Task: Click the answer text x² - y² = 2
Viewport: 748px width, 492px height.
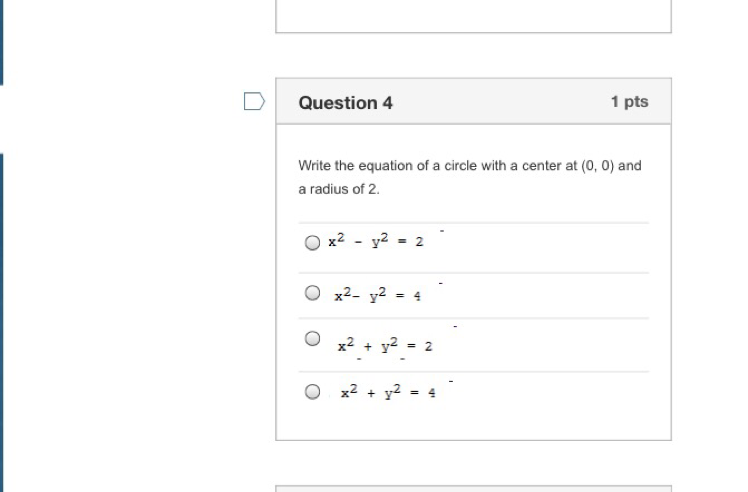Action: point(376,241)
